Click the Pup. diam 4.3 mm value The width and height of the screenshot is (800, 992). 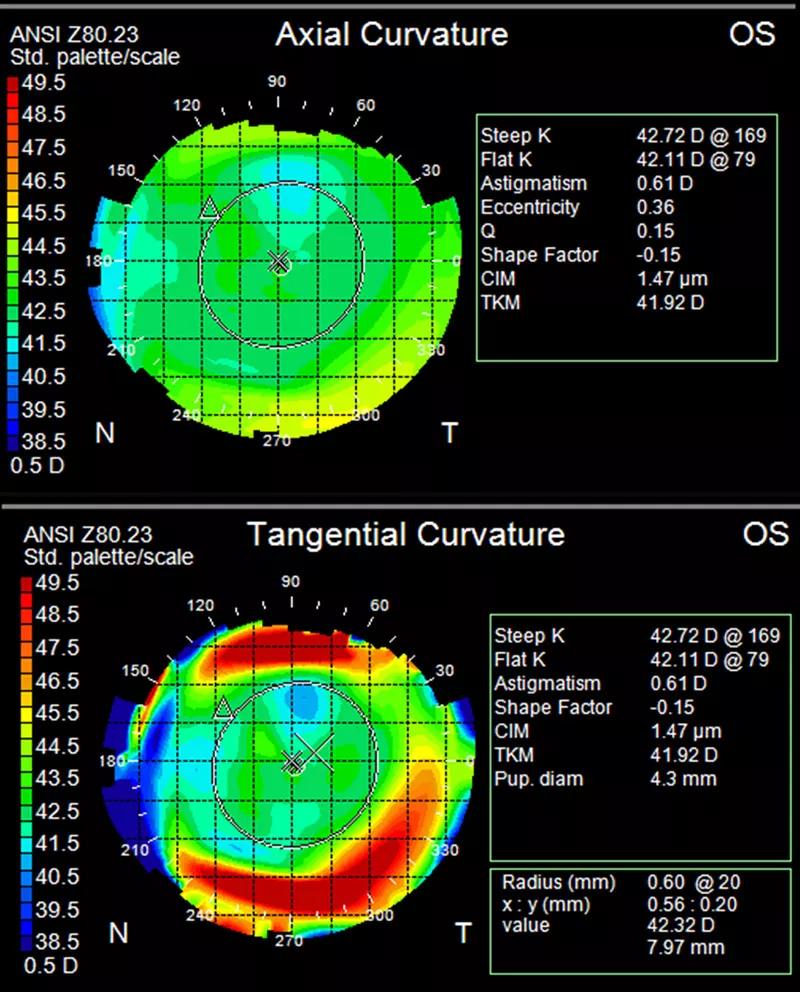pos(684,778)
